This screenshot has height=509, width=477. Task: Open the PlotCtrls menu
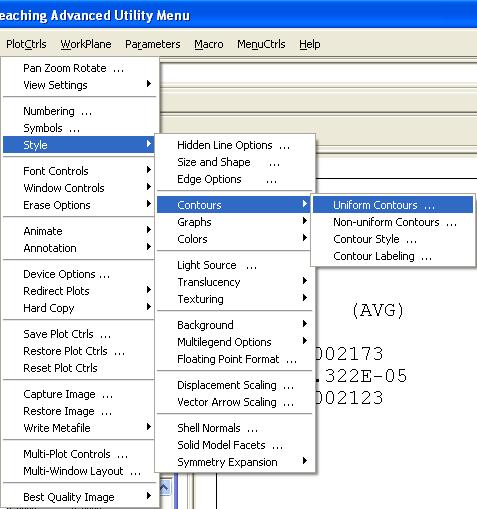pyautogui.click(x=26, y=44)
